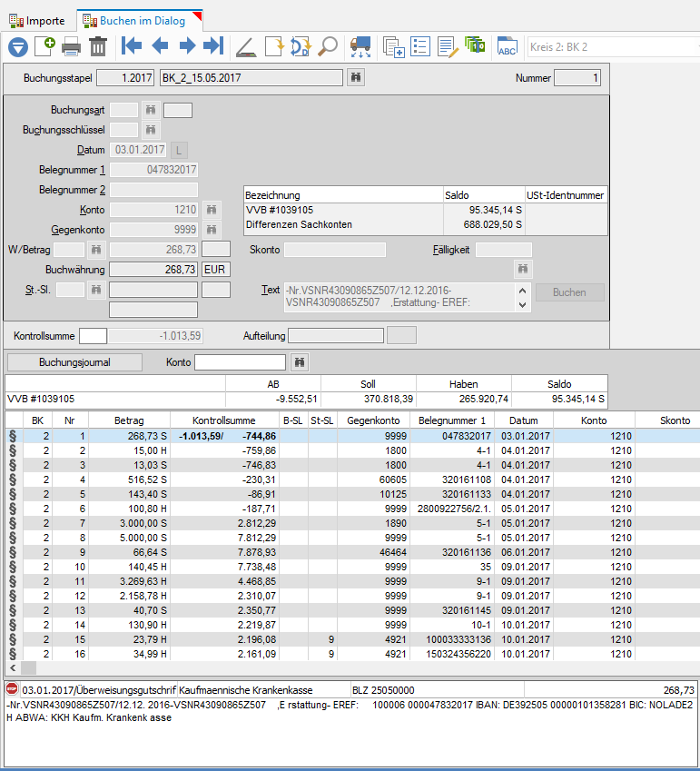Click binoculars lookup beside St.-Sl.
Image resolution: width=700 pixels, height=771 pixels.
pos(96,290)
